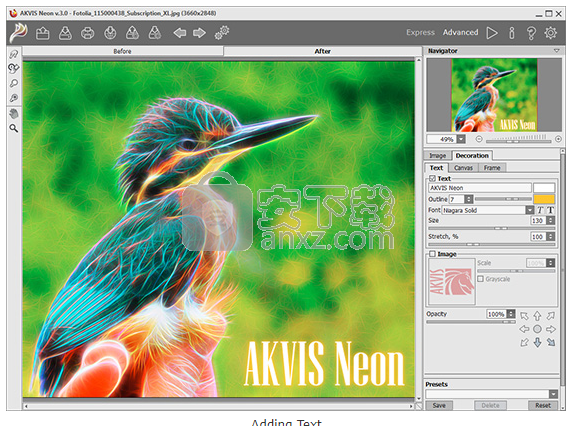Toggle italic text style button
This screenshot has width=581, height=426.
pos(540,210)
